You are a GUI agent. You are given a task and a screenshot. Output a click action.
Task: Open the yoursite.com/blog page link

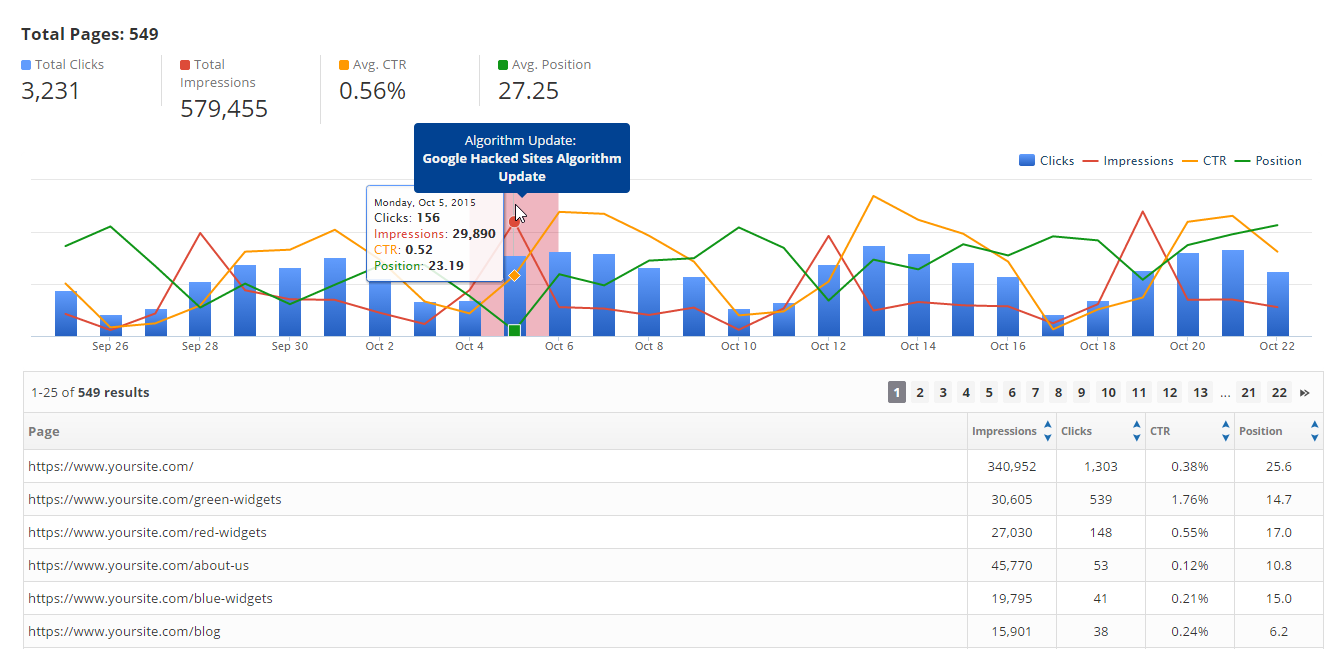[x=124, y=631]
